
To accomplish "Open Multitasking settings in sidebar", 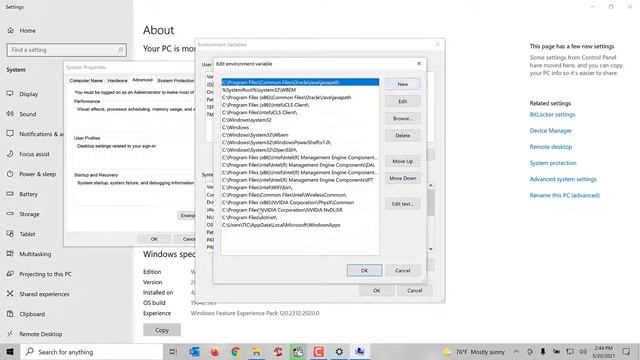I will [35, 254].
